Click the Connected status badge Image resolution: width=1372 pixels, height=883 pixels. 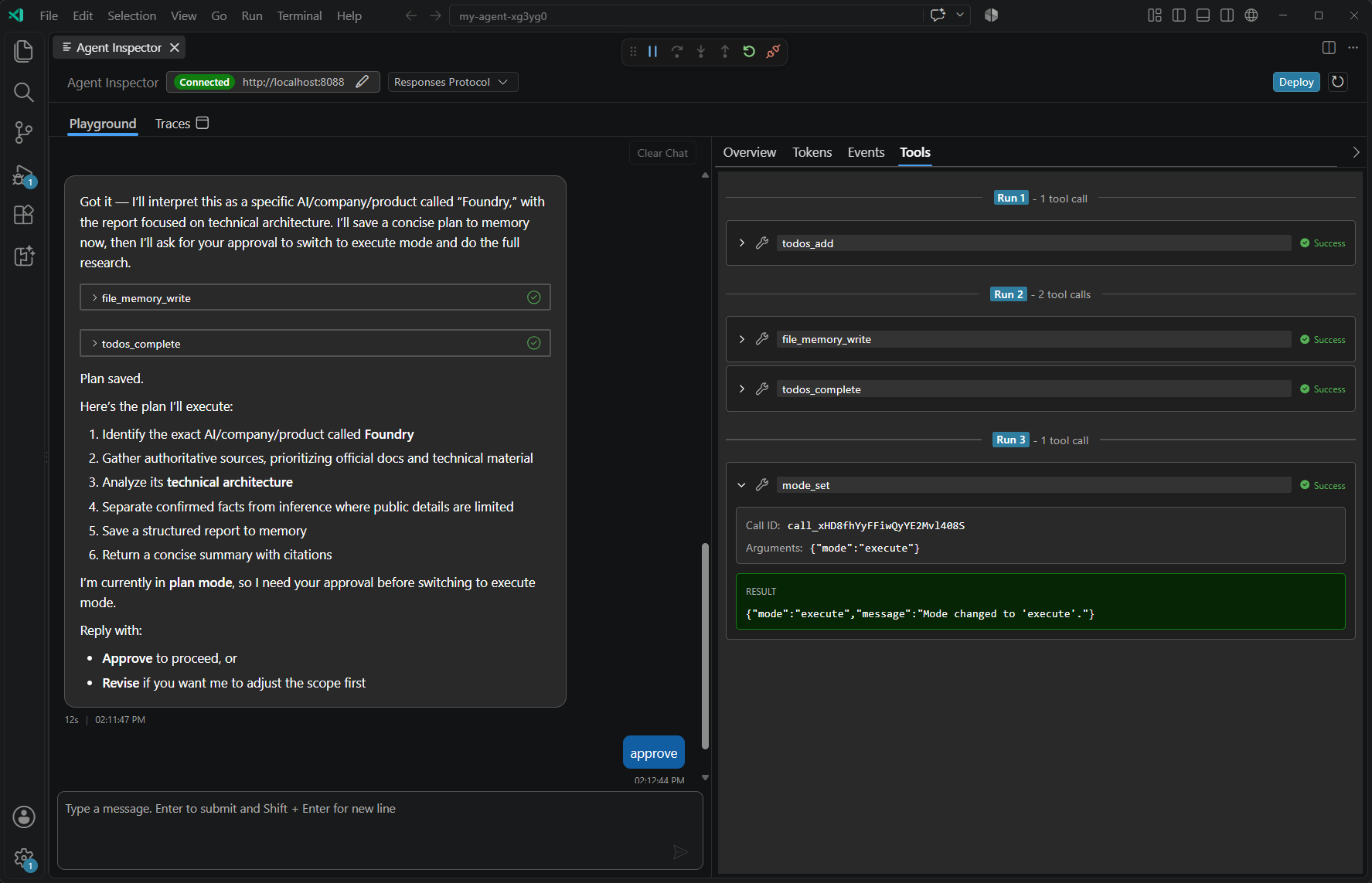pos(204,82)
